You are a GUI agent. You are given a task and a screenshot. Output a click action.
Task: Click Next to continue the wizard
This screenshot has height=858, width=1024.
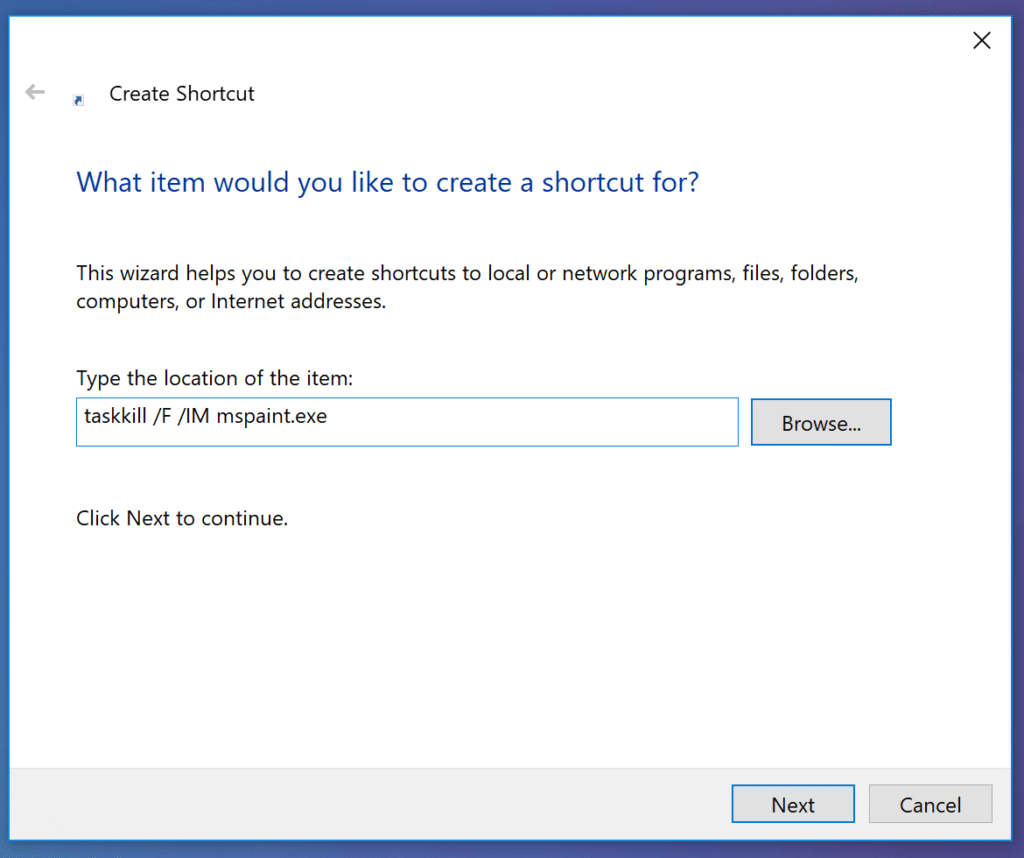point(792,804)
